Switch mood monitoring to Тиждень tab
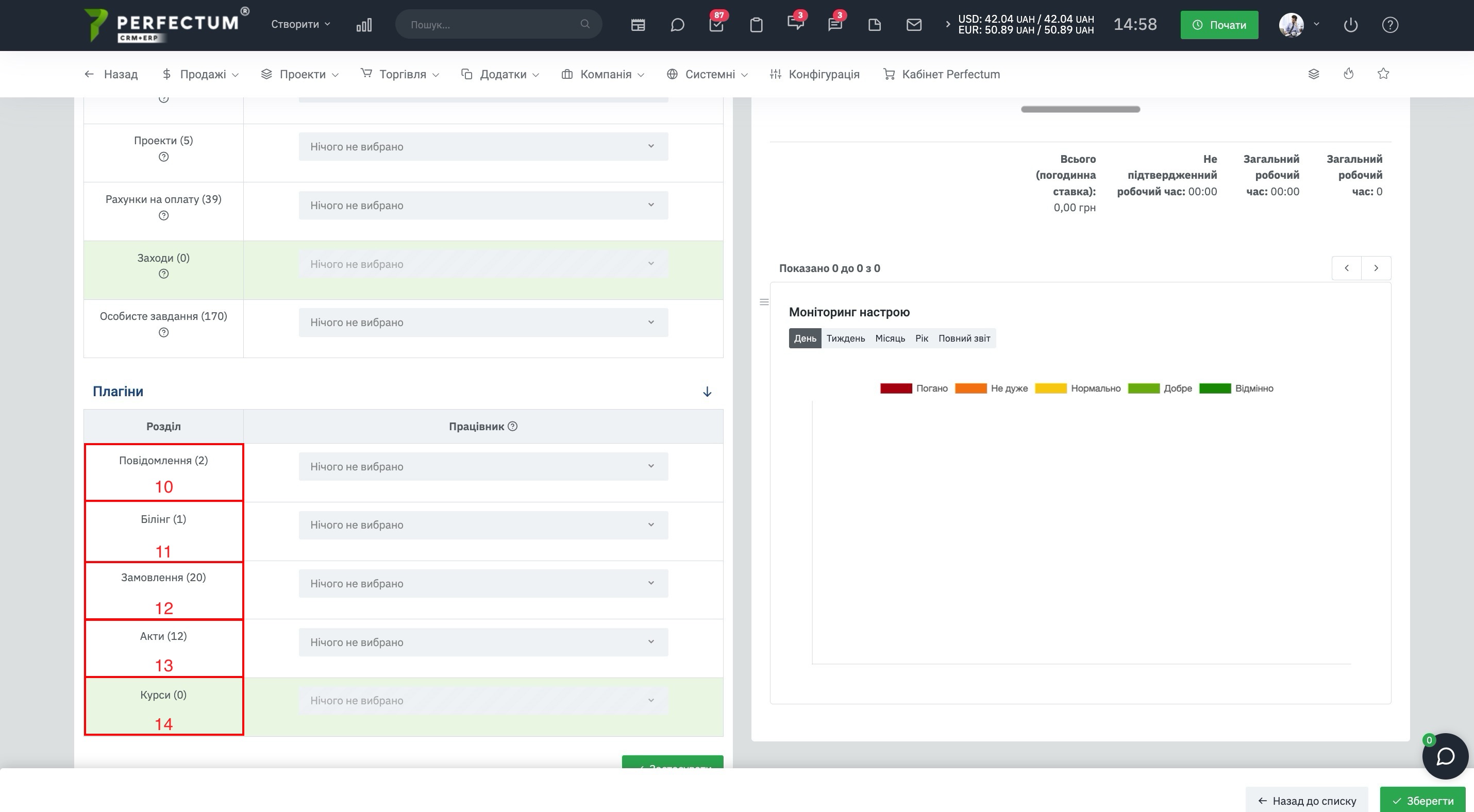1474x812 pixels. pyautogui.click(x=845, y=339)
